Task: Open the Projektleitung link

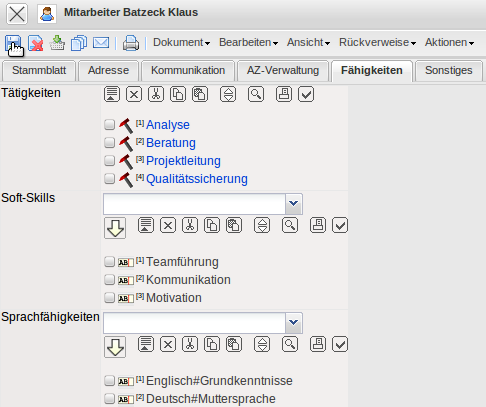Action: pyautogui.click(x=183, y=161)
